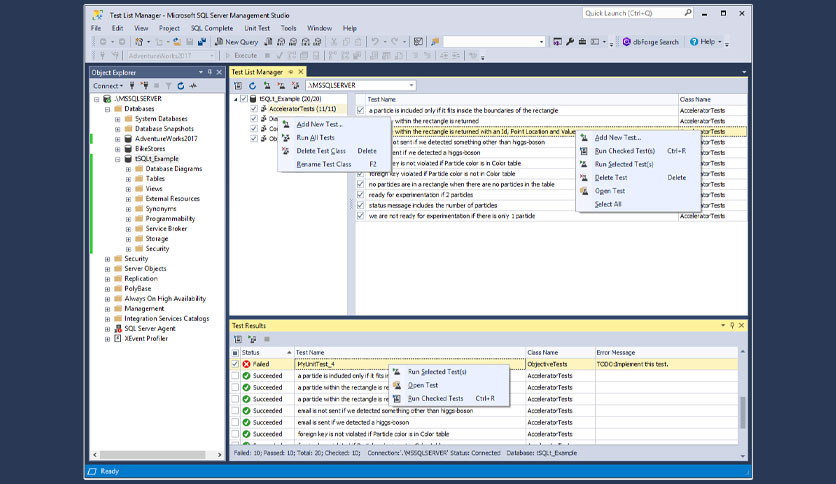This screenshot has height=484, width=836.
Task: Click the disconnect icon in Object Explorer toolbar
Action: coord(144,86)
